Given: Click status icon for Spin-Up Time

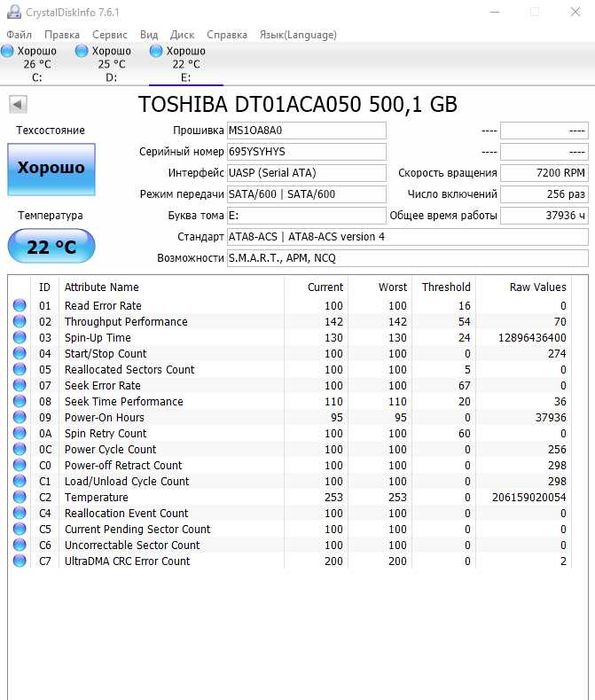Looking at the screenshot, I should 19,337.
